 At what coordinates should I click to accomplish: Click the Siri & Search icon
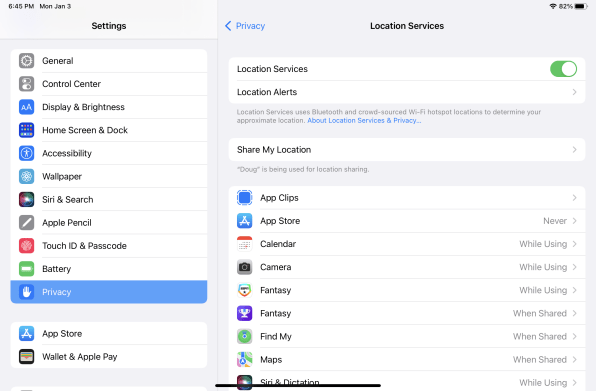tap(27, 200)
